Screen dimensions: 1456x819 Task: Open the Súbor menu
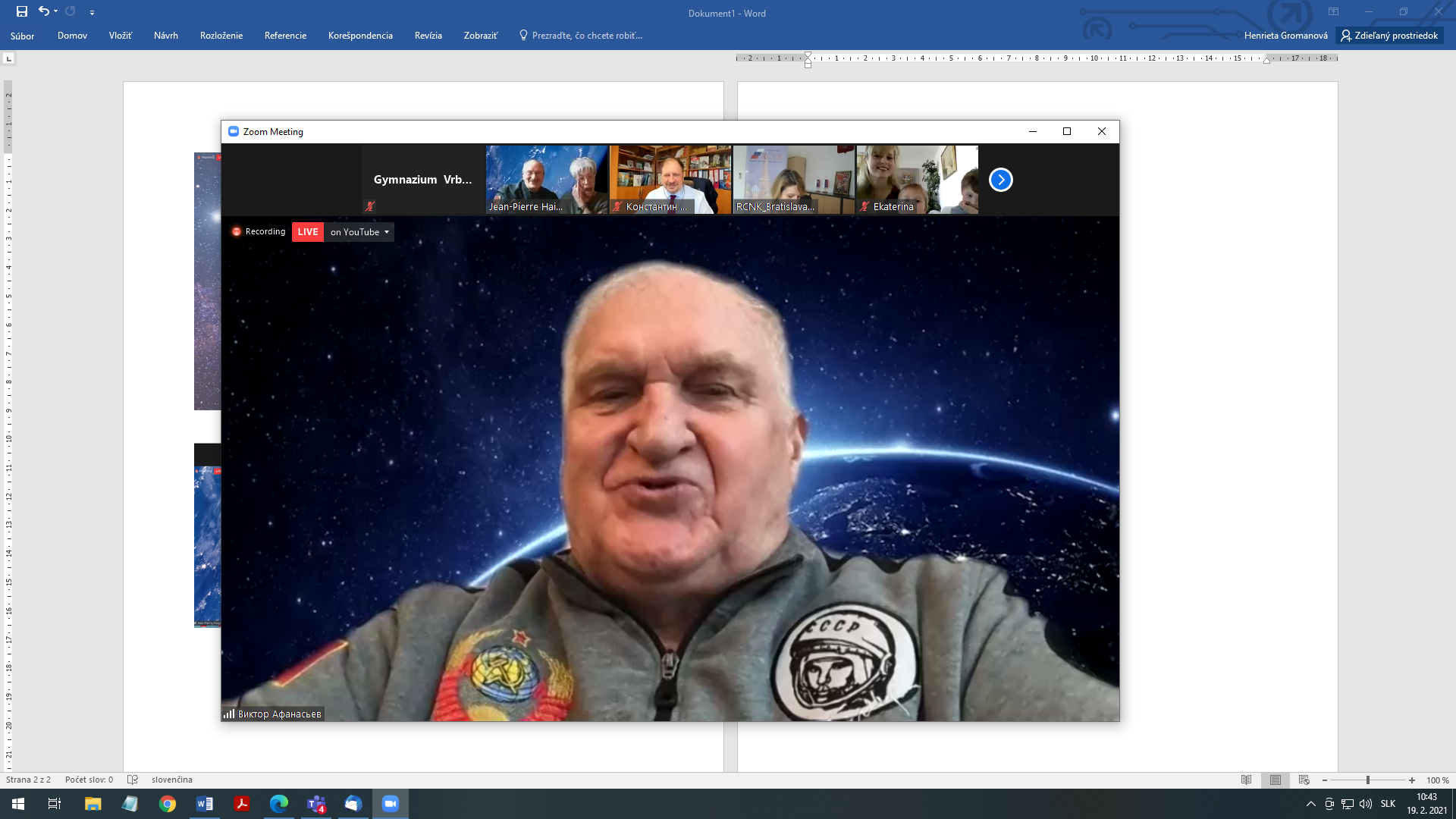click(x=22, y=36)
